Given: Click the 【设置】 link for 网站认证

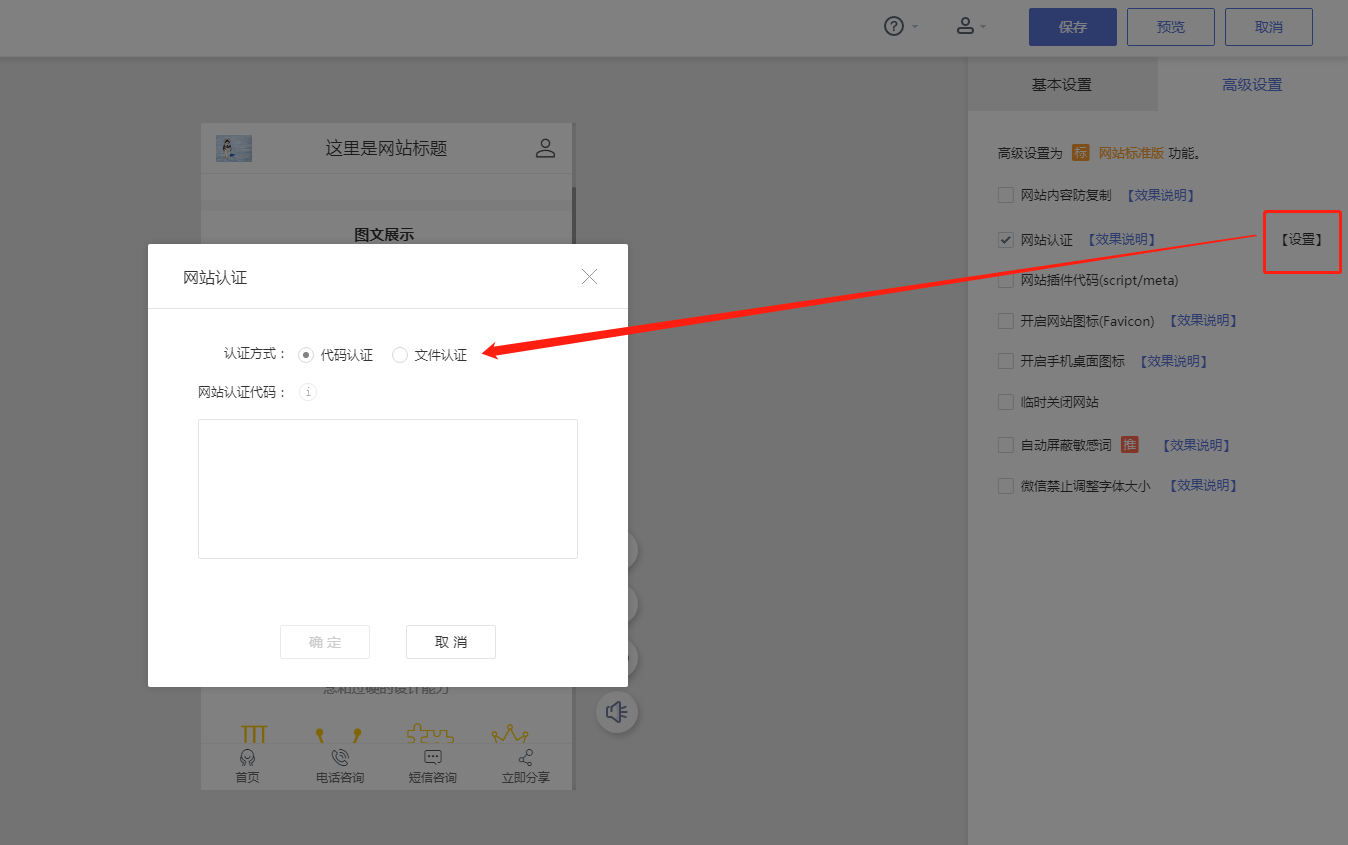Looking at the screenshot, I should (x=1301, y=240).
